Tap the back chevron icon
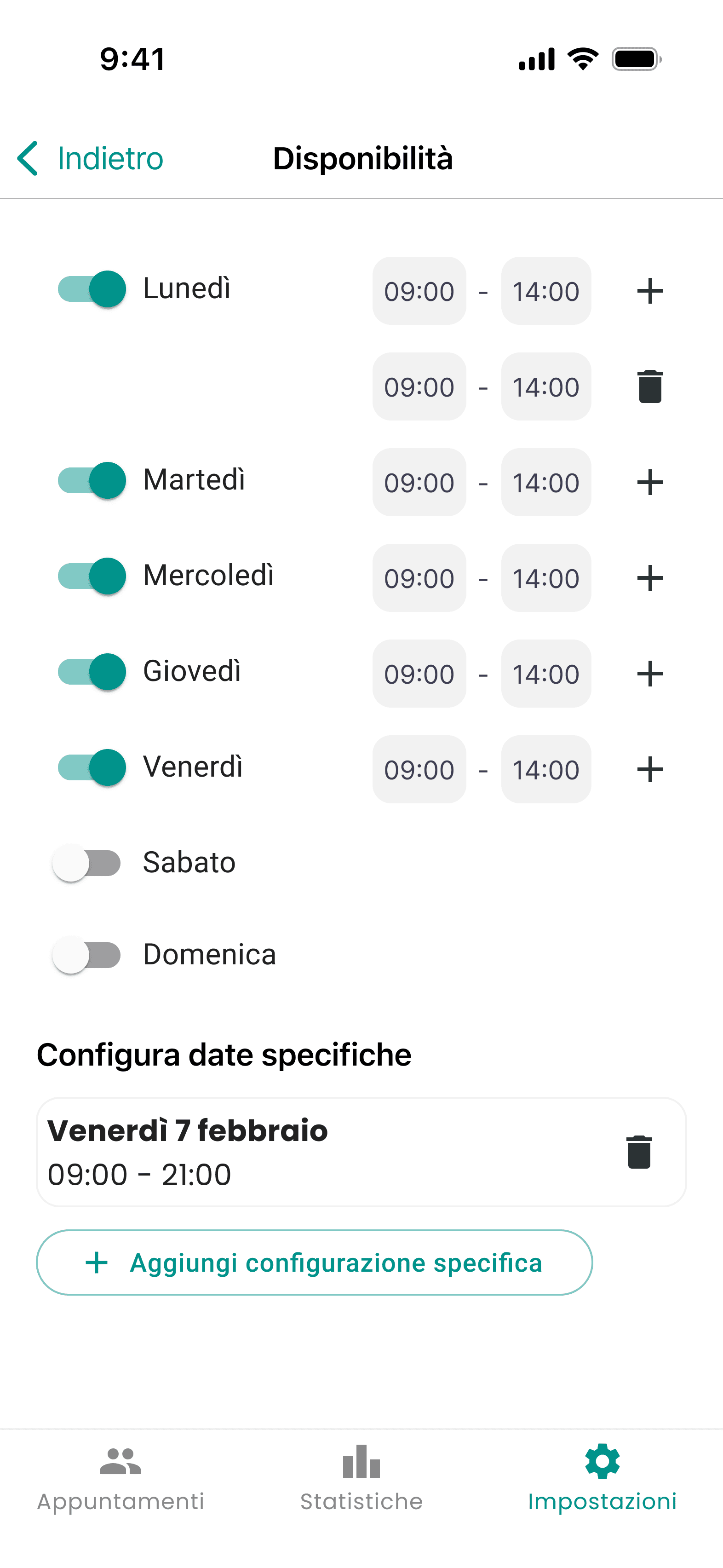This screenshot has width=723, height=1568. tap(28, 158)
